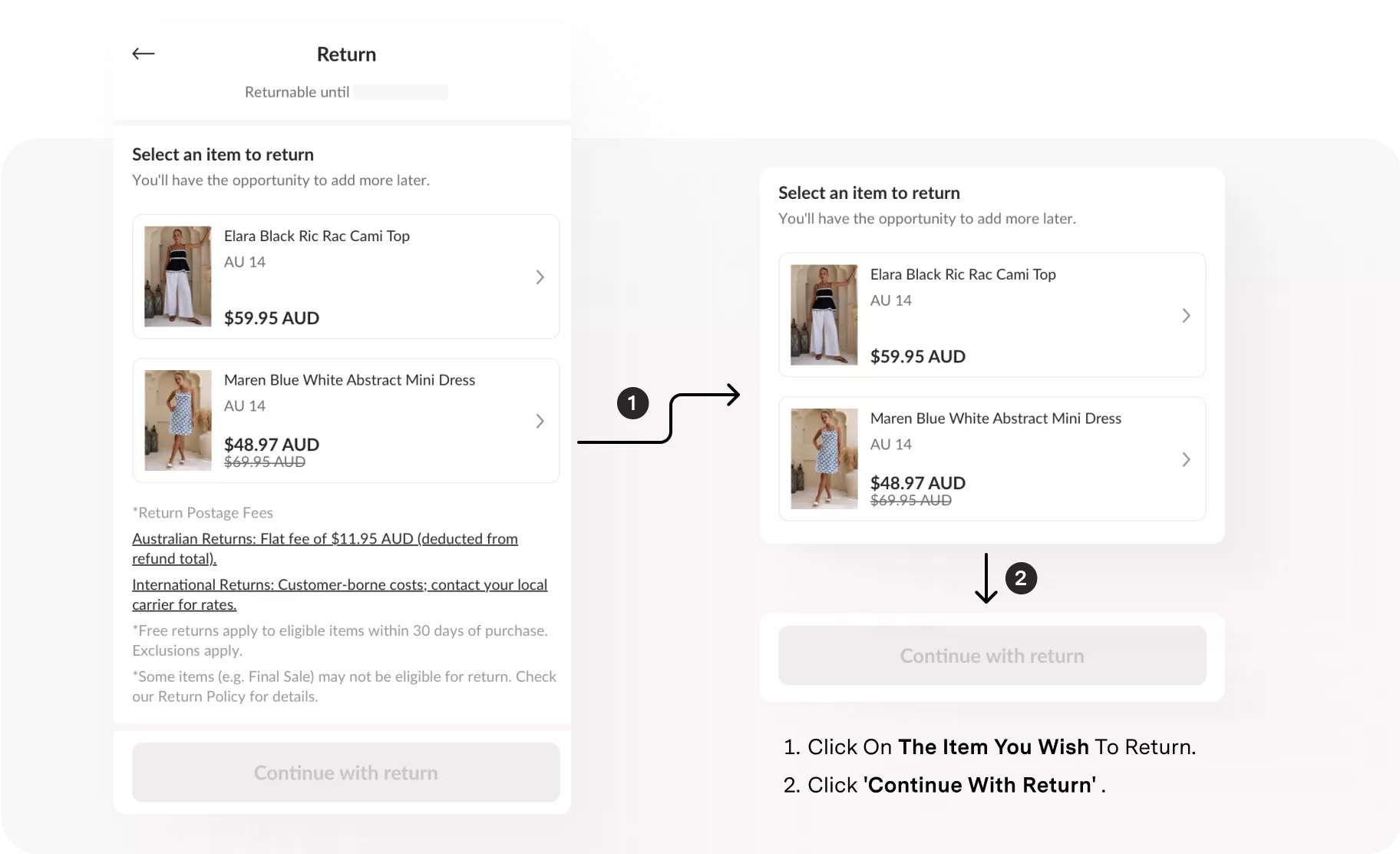Open the chevron on the left Elara Cami Top card
Viewport: 1400px width, 854px height.
[540, 277]
